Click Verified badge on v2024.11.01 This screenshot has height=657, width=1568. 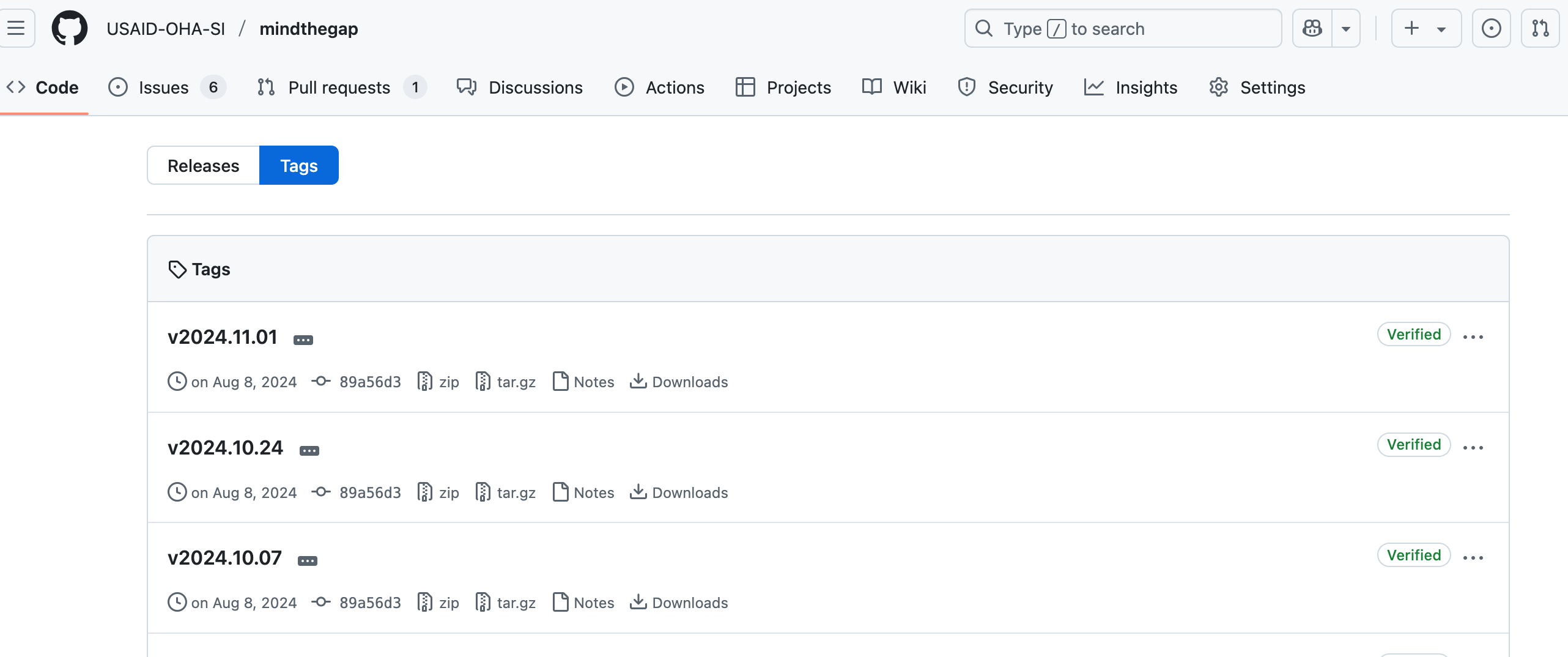(x=1414, y=334)
